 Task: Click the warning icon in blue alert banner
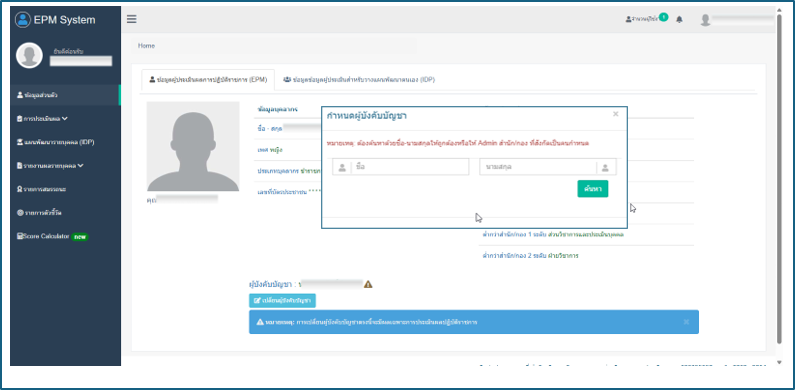pyautogui.click(x=260, y=322)
